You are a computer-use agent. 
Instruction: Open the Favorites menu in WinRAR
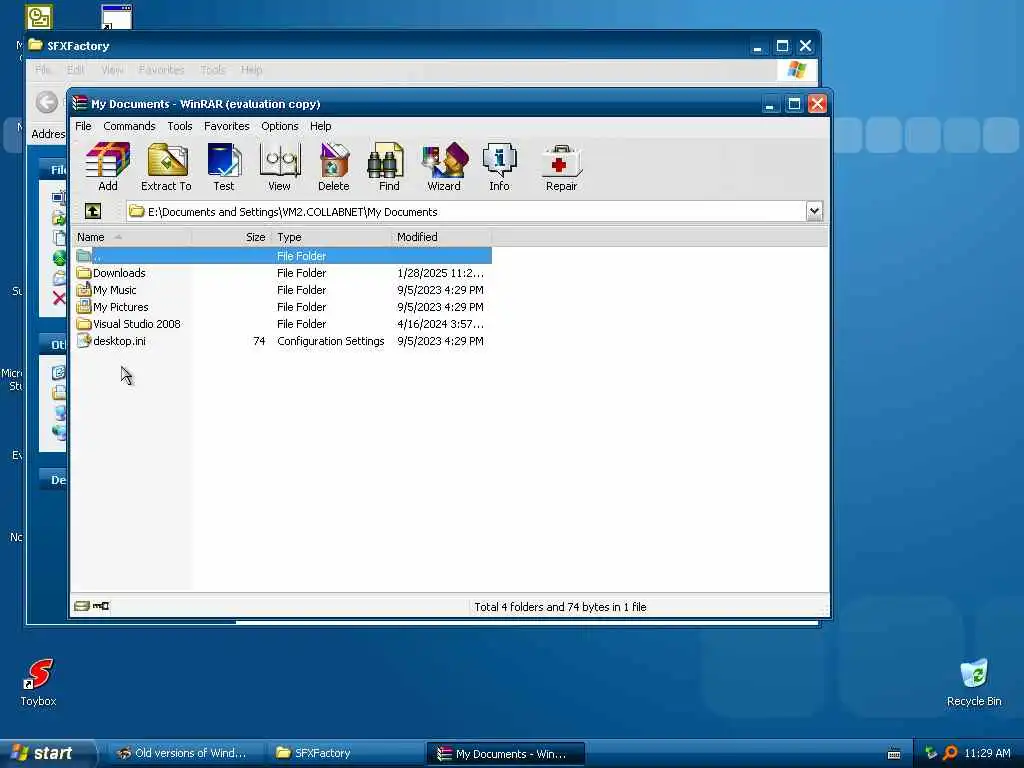coord(227,126)
